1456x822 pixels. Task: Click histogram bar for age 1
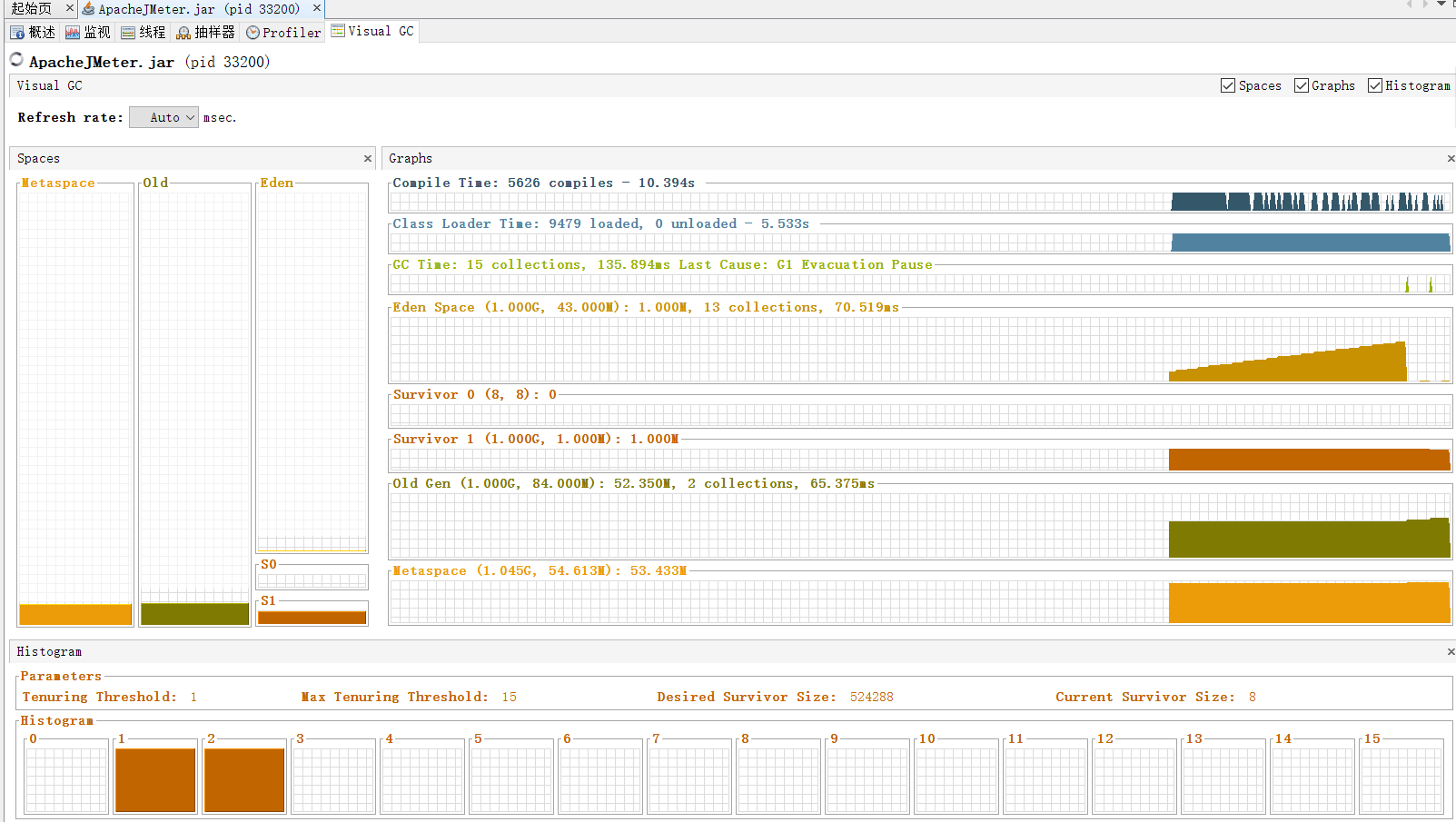pyautogui.click(x=155, y=779)
